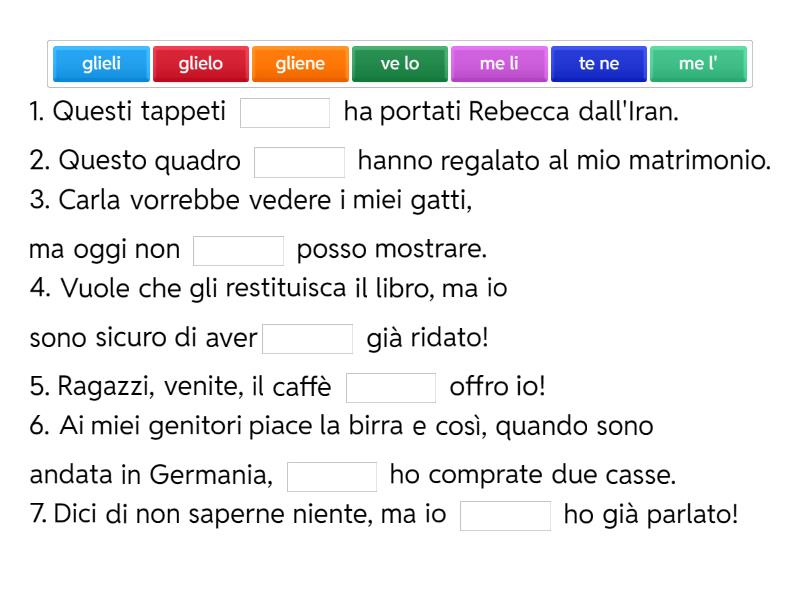Image resolution: width=800 pixels, height=600 pixels.
Task: Select the blank before 'già ridato!'
Action: 307,339
